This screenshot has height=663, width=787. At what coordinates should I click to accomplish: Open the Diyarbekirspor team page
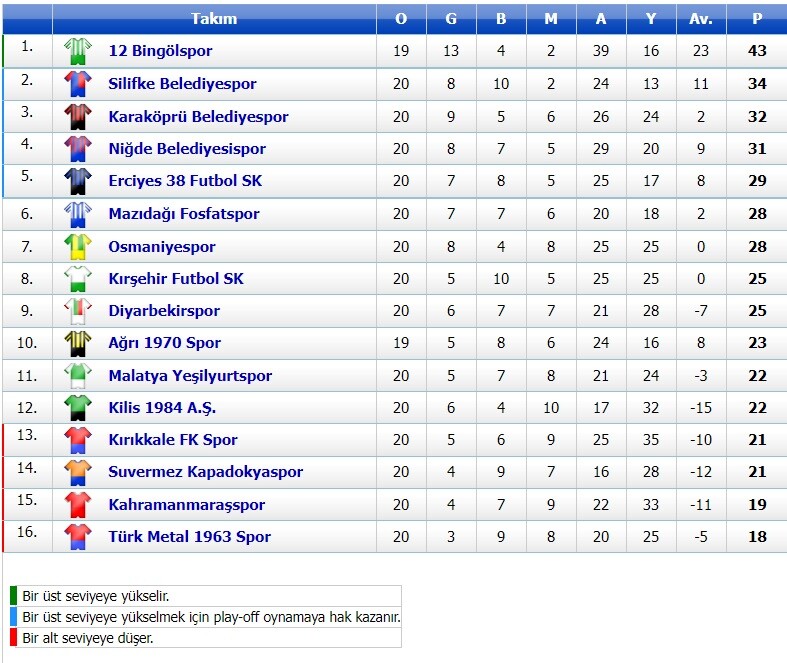[x=164, y=311]
